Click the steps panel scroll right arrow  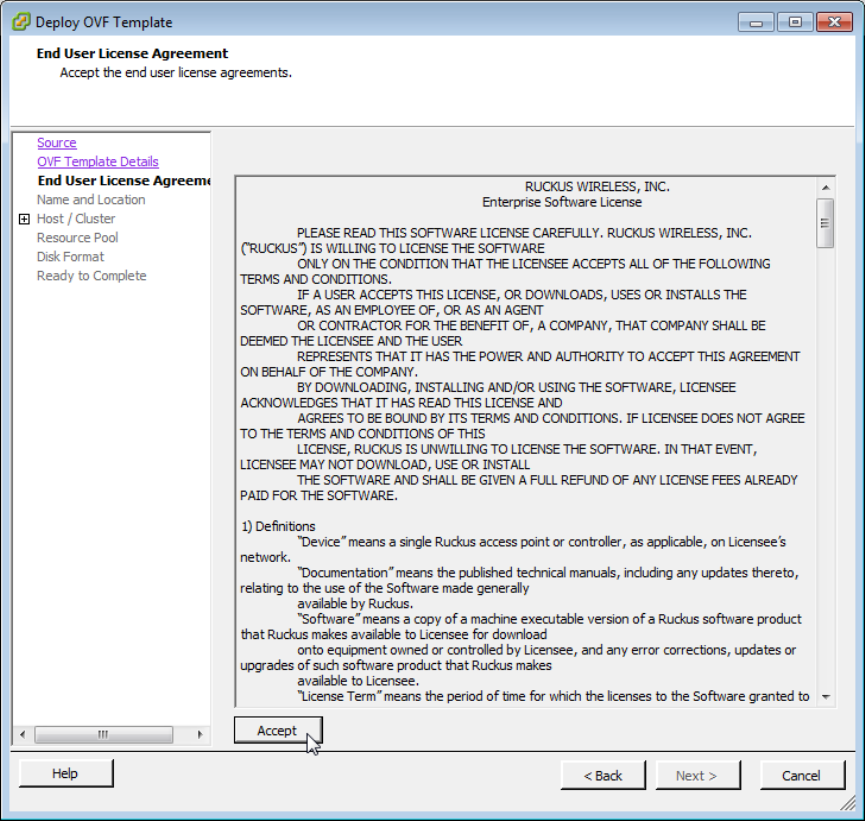pyautogui.click(x=200, y=734)
